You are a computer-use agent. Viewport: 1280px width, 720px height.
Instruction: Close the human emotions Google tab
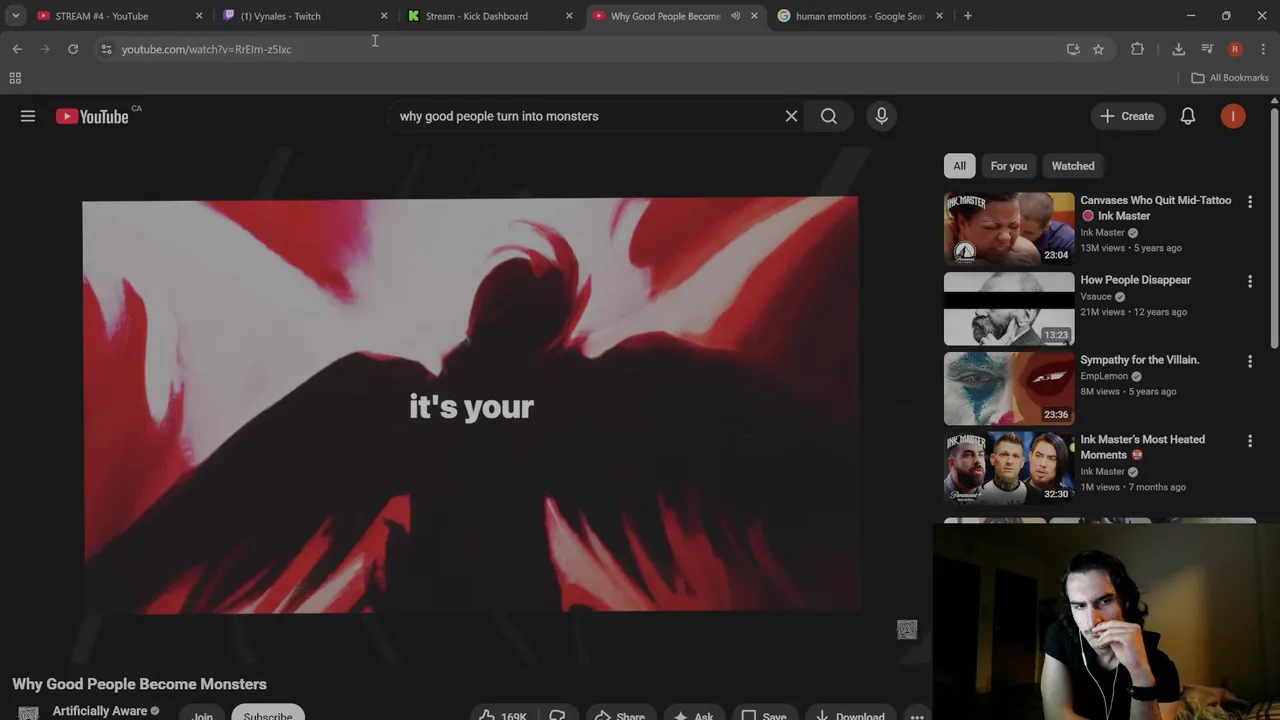tap(939, 16)
